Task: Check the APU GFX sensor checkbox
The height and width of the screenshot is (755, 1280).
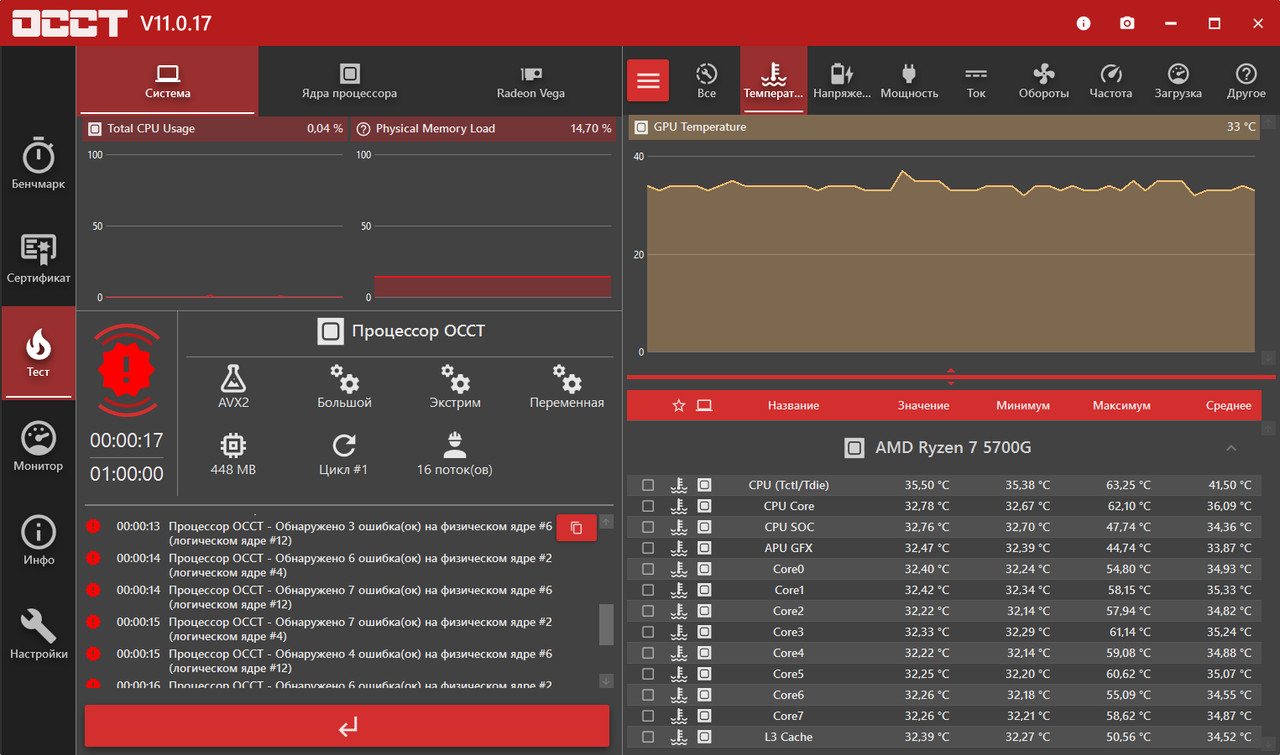Action: [x=648, y=548]
